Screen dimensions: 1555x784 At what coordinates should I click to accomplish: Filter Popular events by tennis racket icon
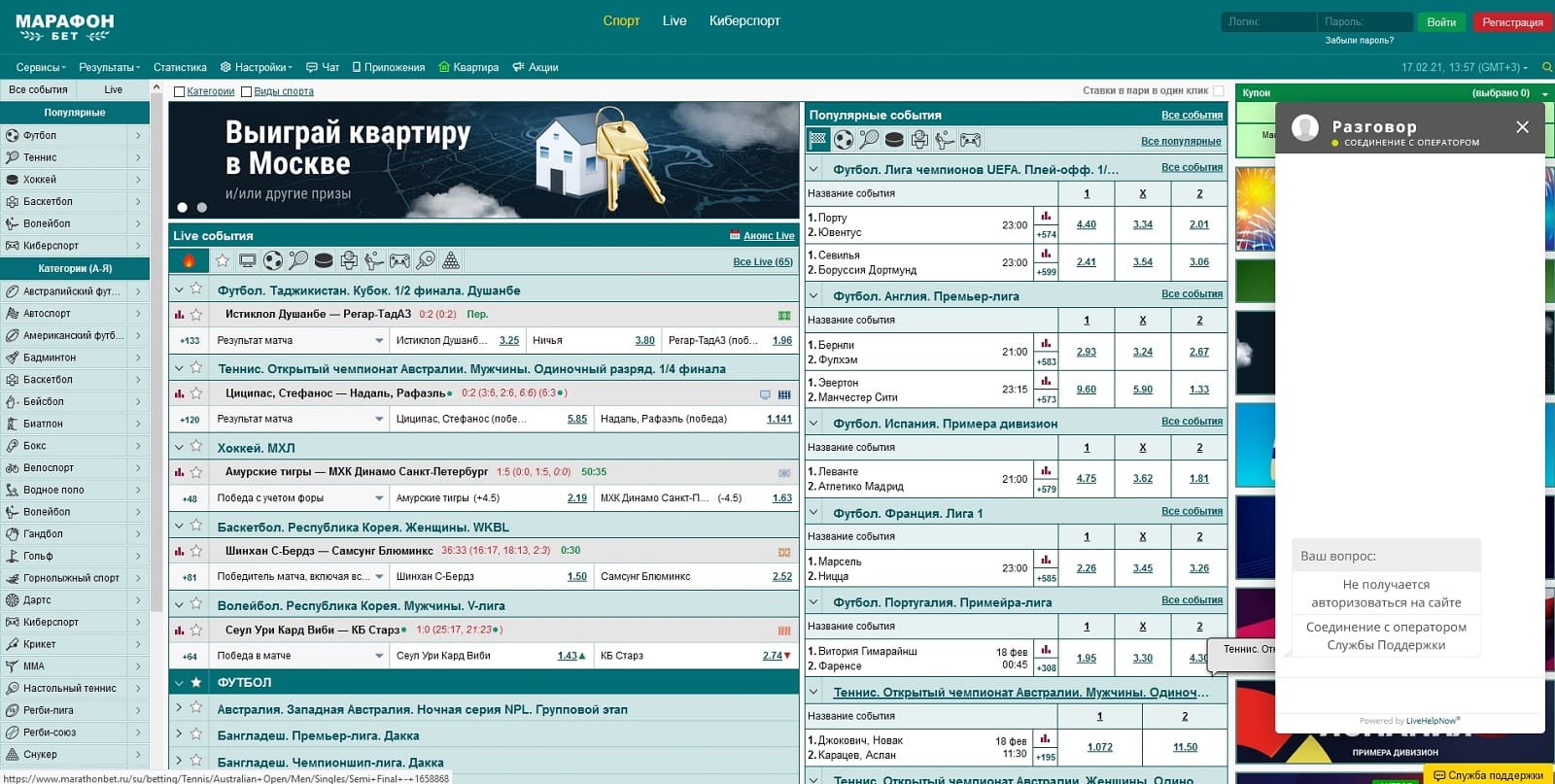point(869,140)
